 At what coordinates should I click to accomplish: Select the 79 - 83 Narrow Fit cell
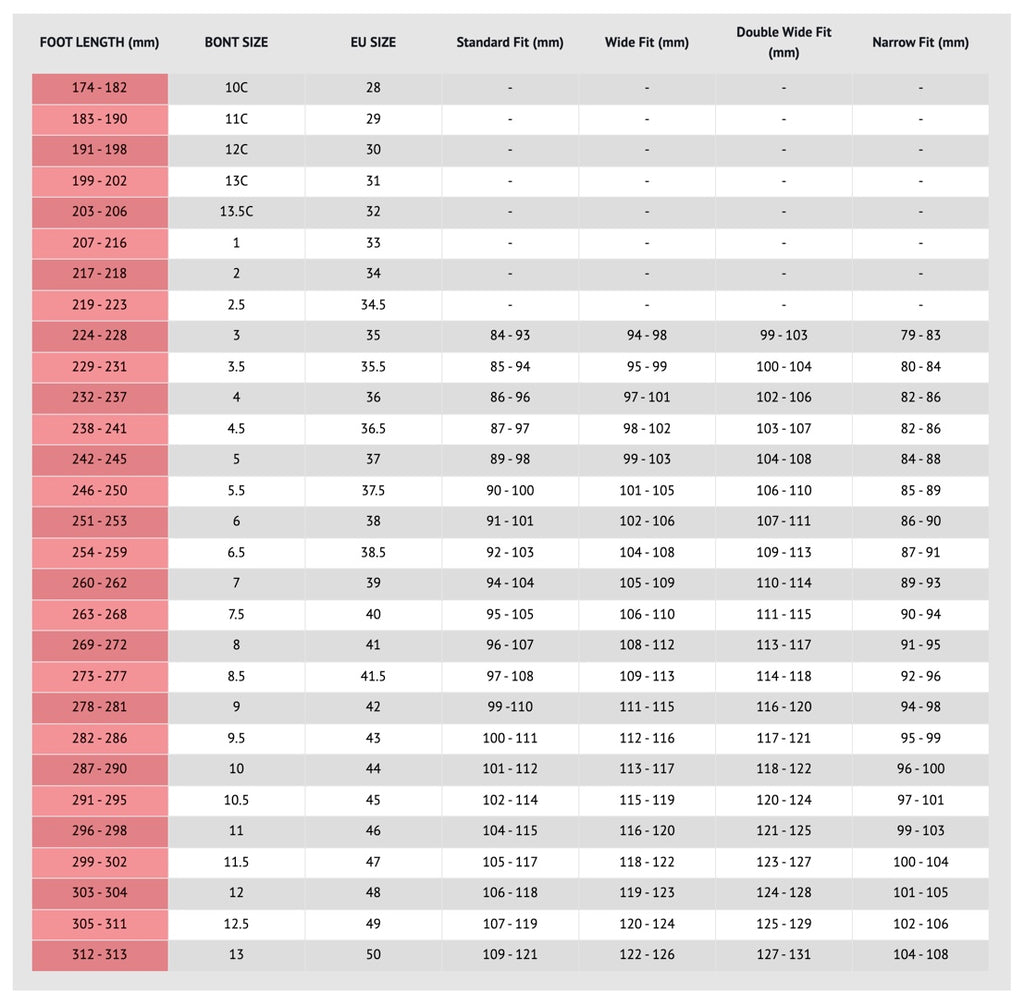pyautogui.click(x=920, y=336)
